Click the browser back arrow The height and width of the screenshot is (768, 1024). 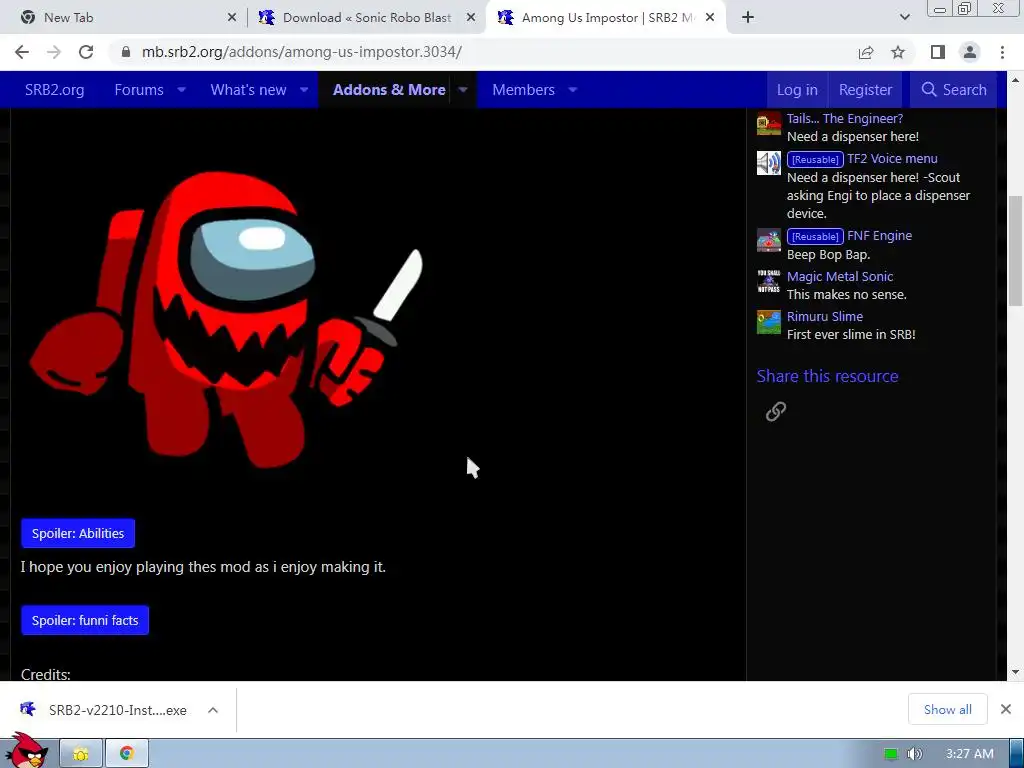22,52
